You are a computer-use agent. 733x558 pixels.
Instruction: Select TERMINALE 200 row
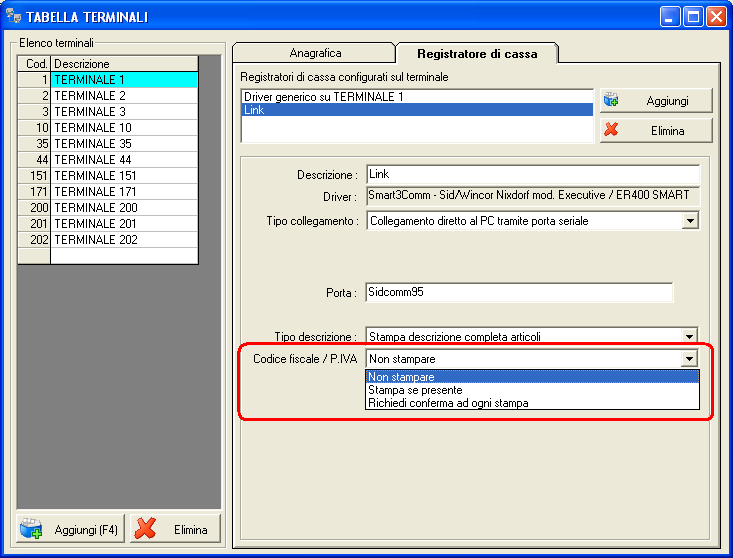click(x=124, y=207)
